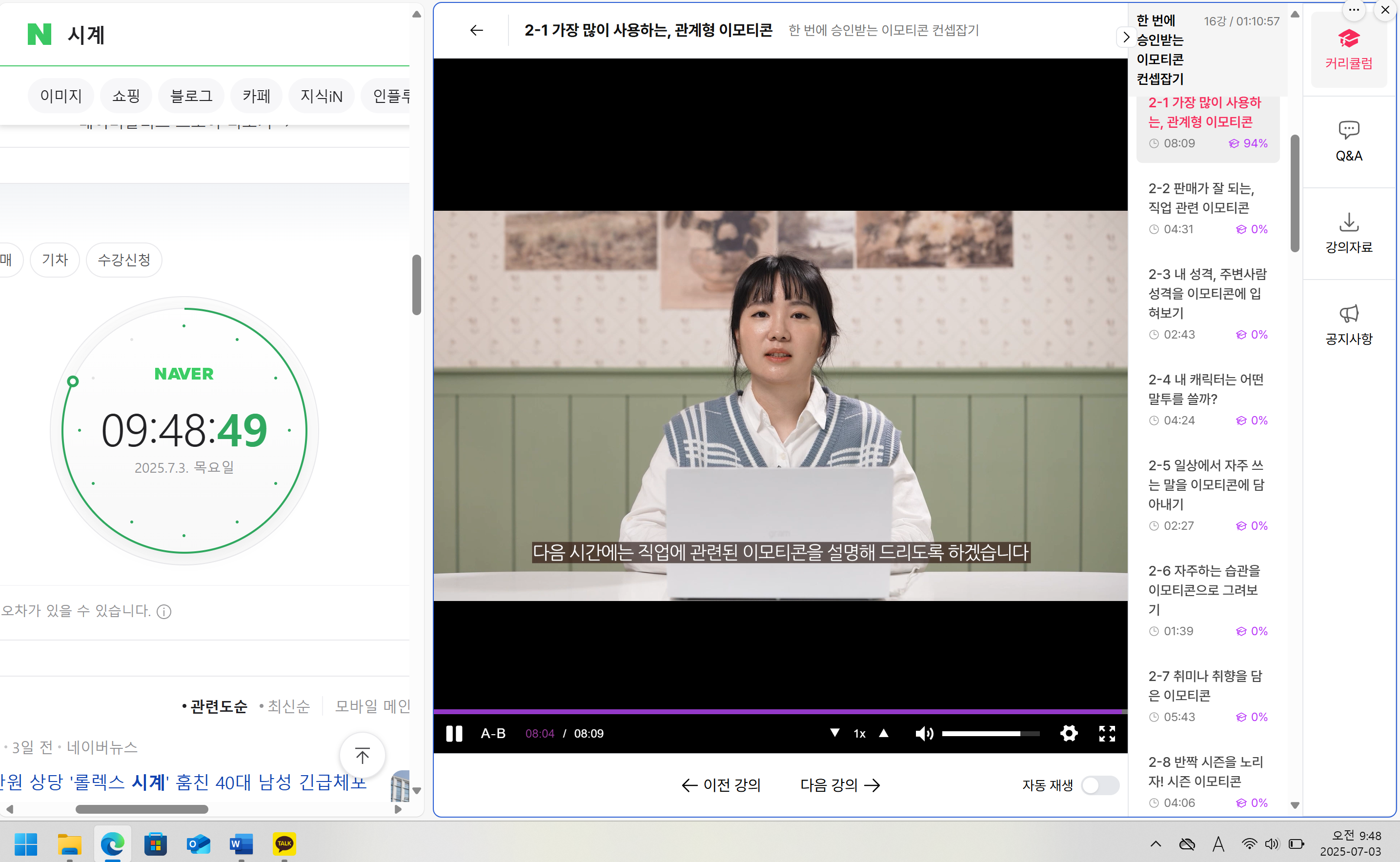Toggle the 자동 재생 switch
Screen dimensions: 1400x862
click(x=1099, y=785)
